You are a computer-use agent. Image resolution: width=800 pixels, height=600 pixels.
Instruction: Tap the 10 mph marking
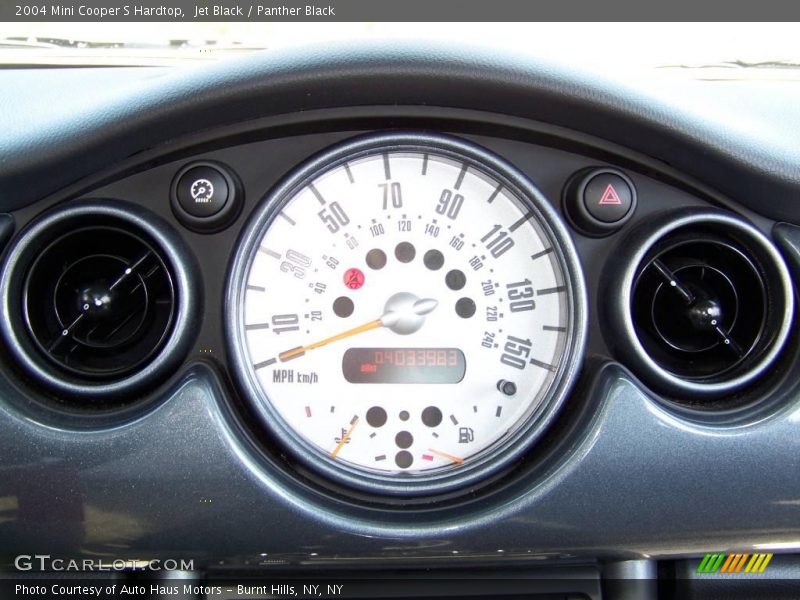coord(285,323)
